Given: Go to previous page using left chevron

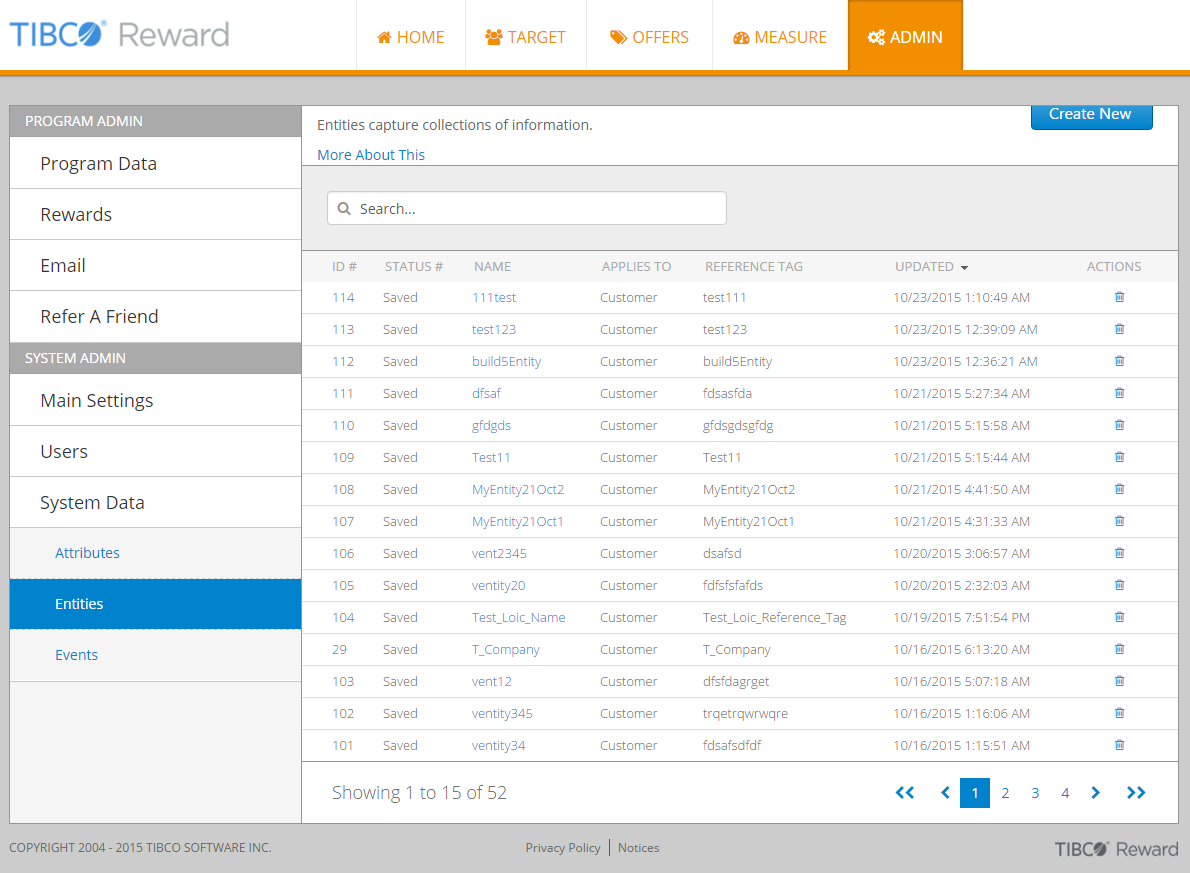Looking at the screenshot, I should 945,793.
